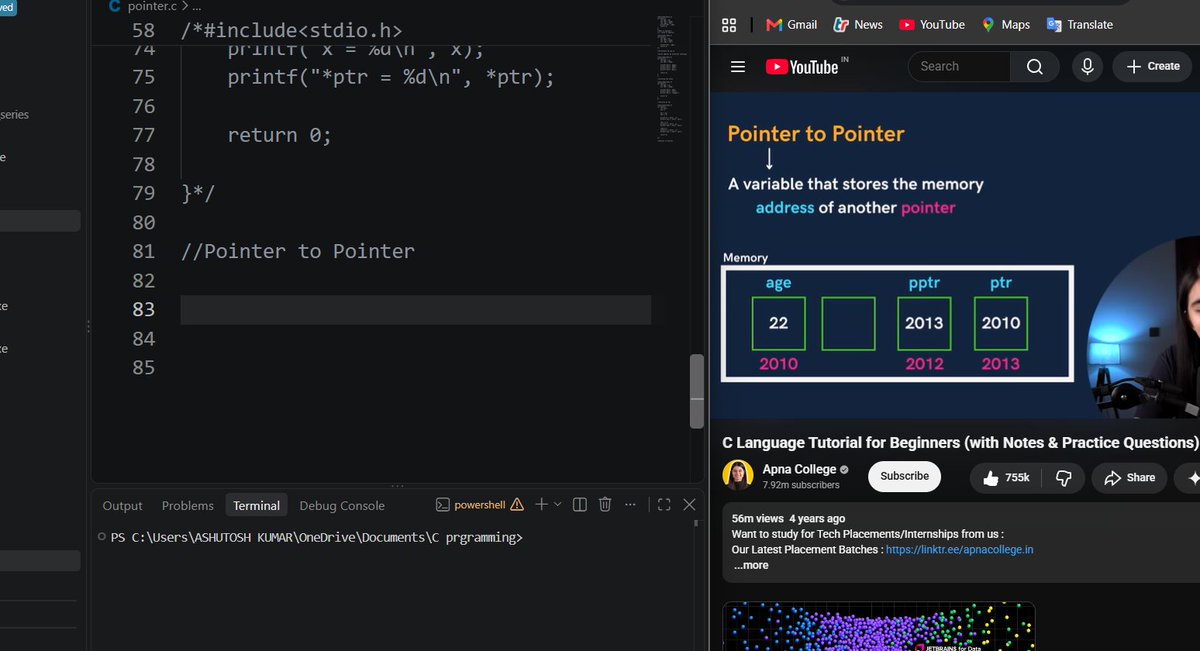Screen dimensions: 1200x651
Task: Click the pointer.c breadcrumb in editor
Action: coord(152,6)
